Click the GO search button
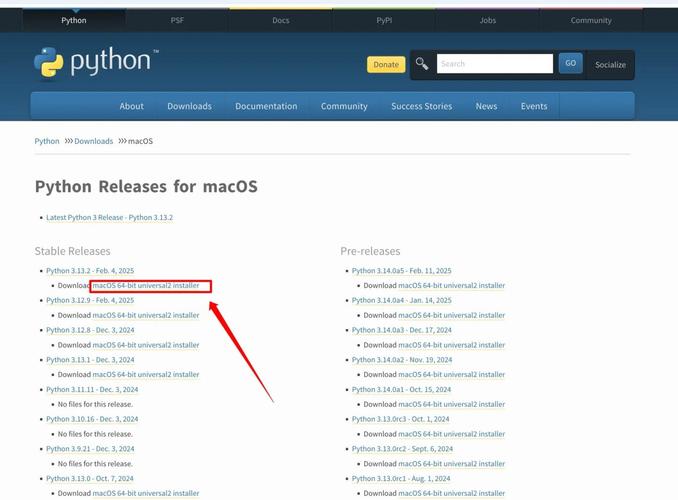Image resolution: width=678 pixels, height=500 pixels. pos(570,63)
